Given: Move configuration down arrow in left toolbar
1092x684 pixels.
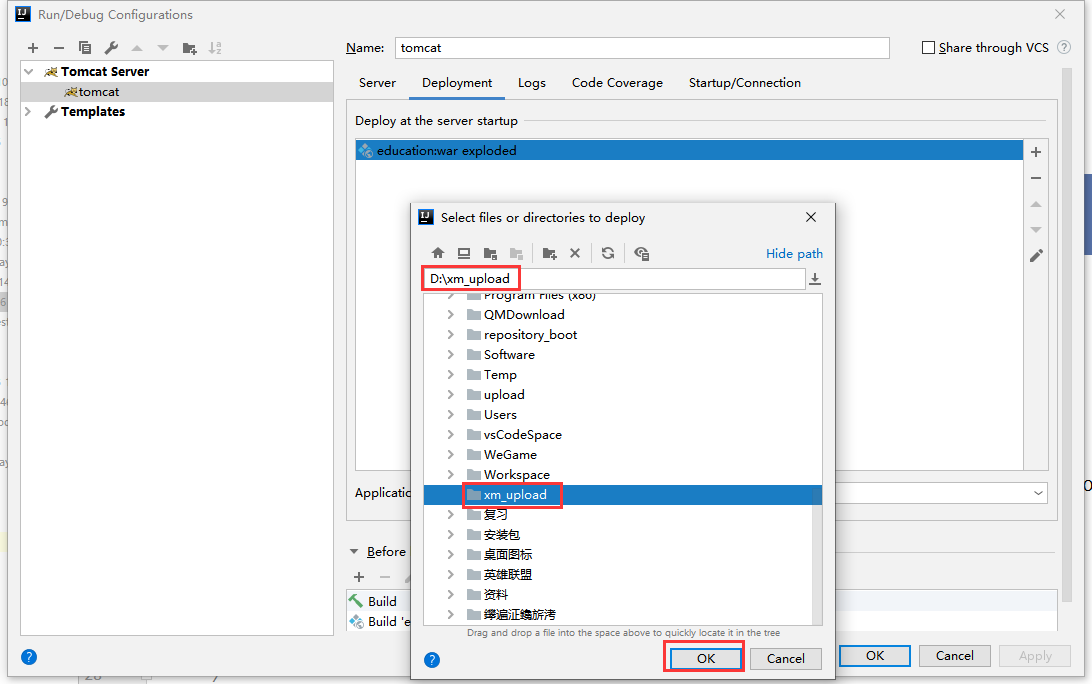Looking at the screenshot, I should (162, 48).
